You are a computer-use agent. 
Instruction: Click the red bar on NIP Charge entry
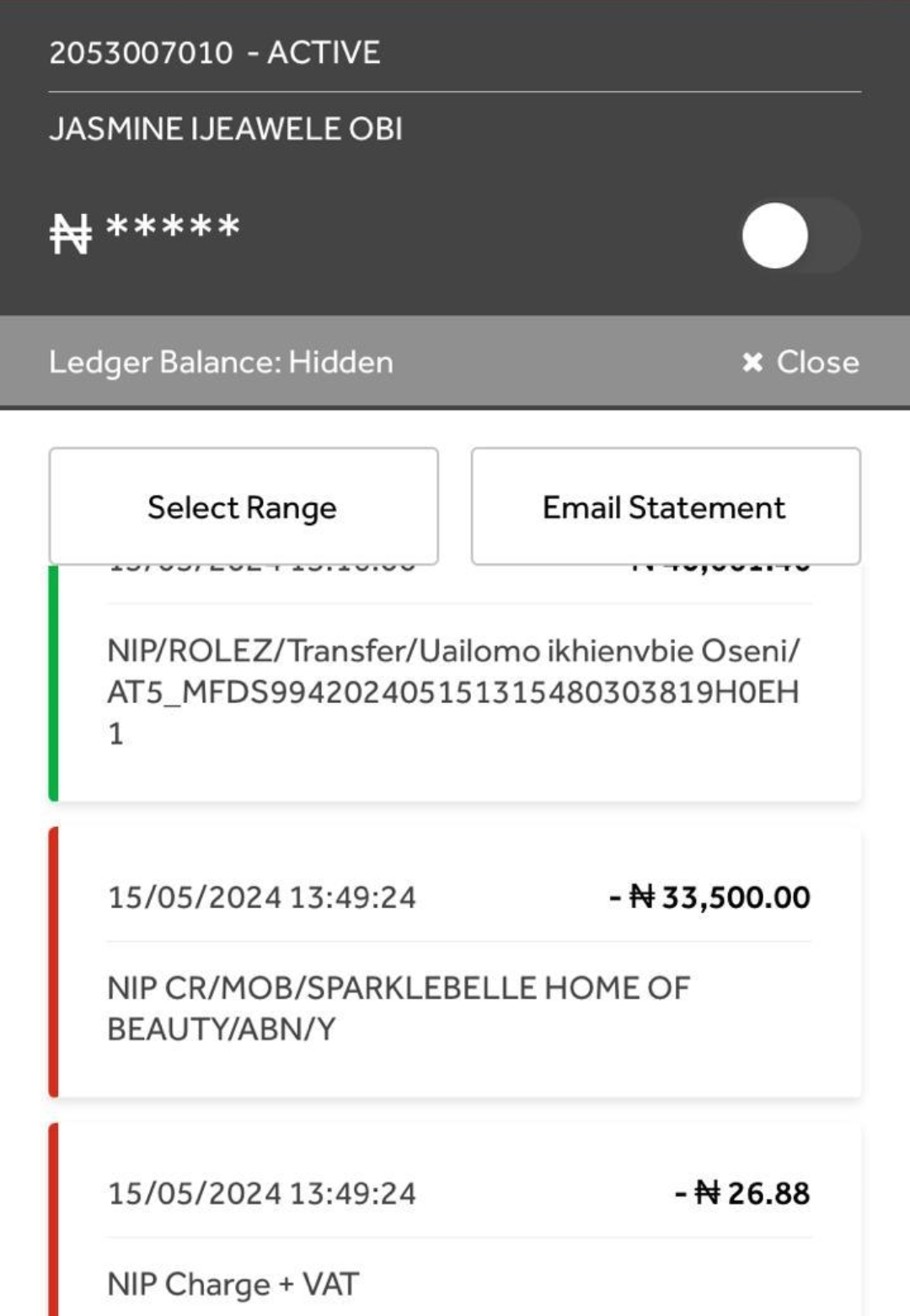coord(54,1222)
